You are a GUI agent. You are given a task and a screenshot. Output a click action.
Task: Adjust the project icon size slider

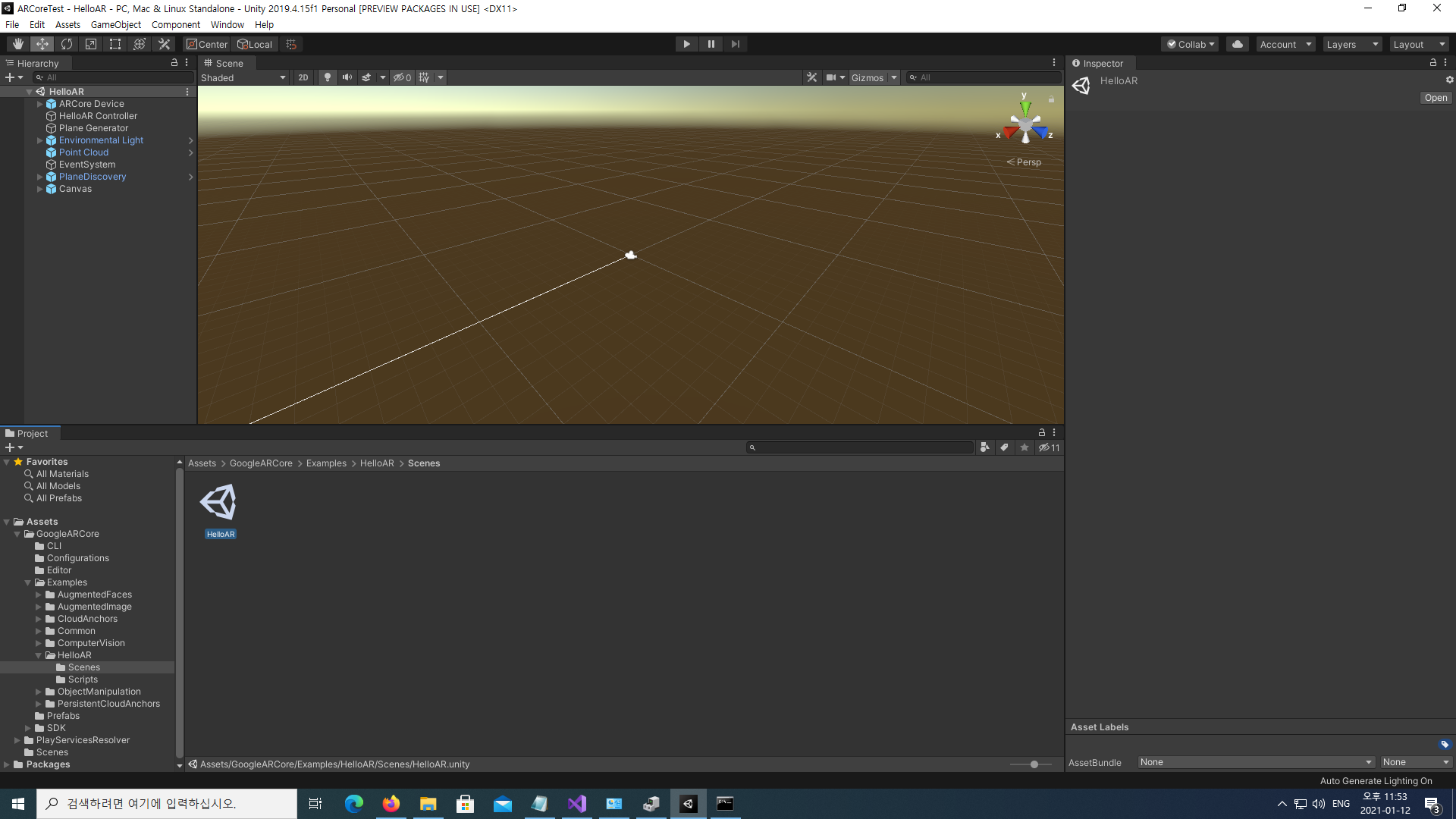(x=1034, y=764)
